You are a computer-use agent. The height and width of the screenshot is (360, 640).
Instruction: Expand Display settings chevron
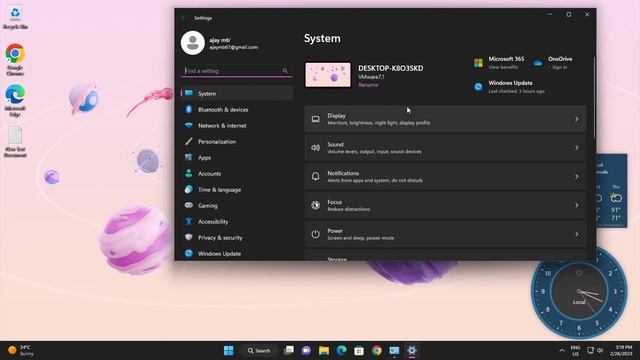pos(577,119)
